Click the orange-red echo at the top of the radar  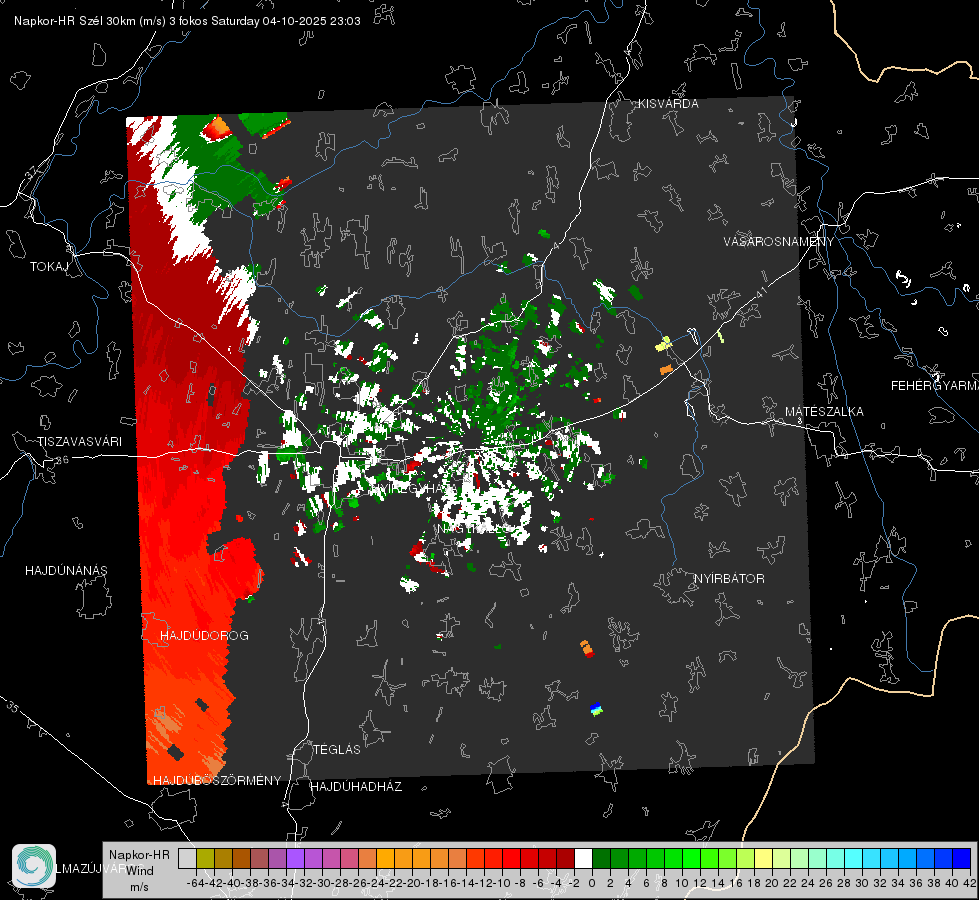217,127
